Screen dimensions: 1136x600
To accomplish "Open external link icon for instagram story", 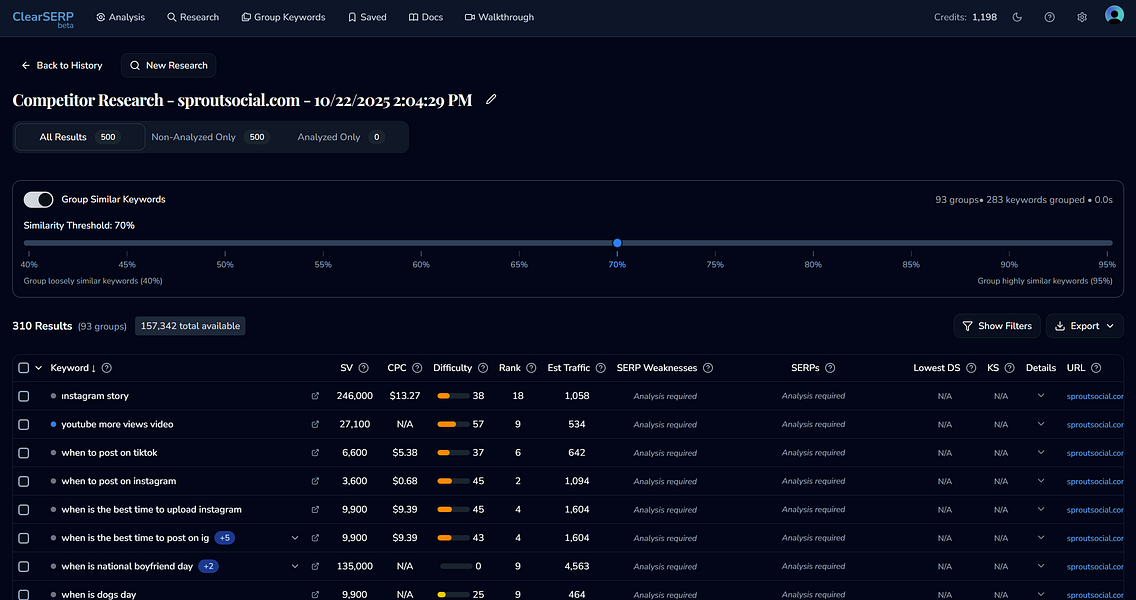I will [315, 396].
